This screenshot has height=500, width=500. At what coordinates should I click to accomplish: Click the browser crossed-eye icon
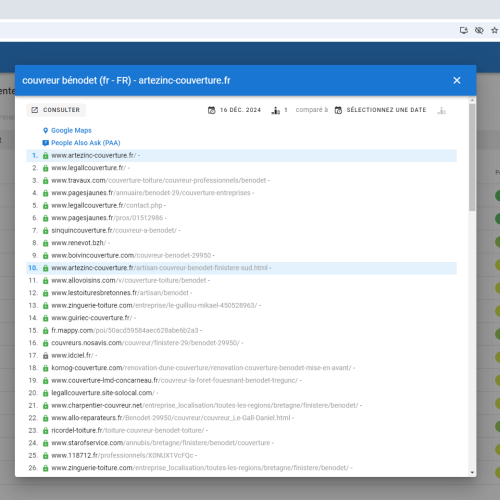(479, 30)
